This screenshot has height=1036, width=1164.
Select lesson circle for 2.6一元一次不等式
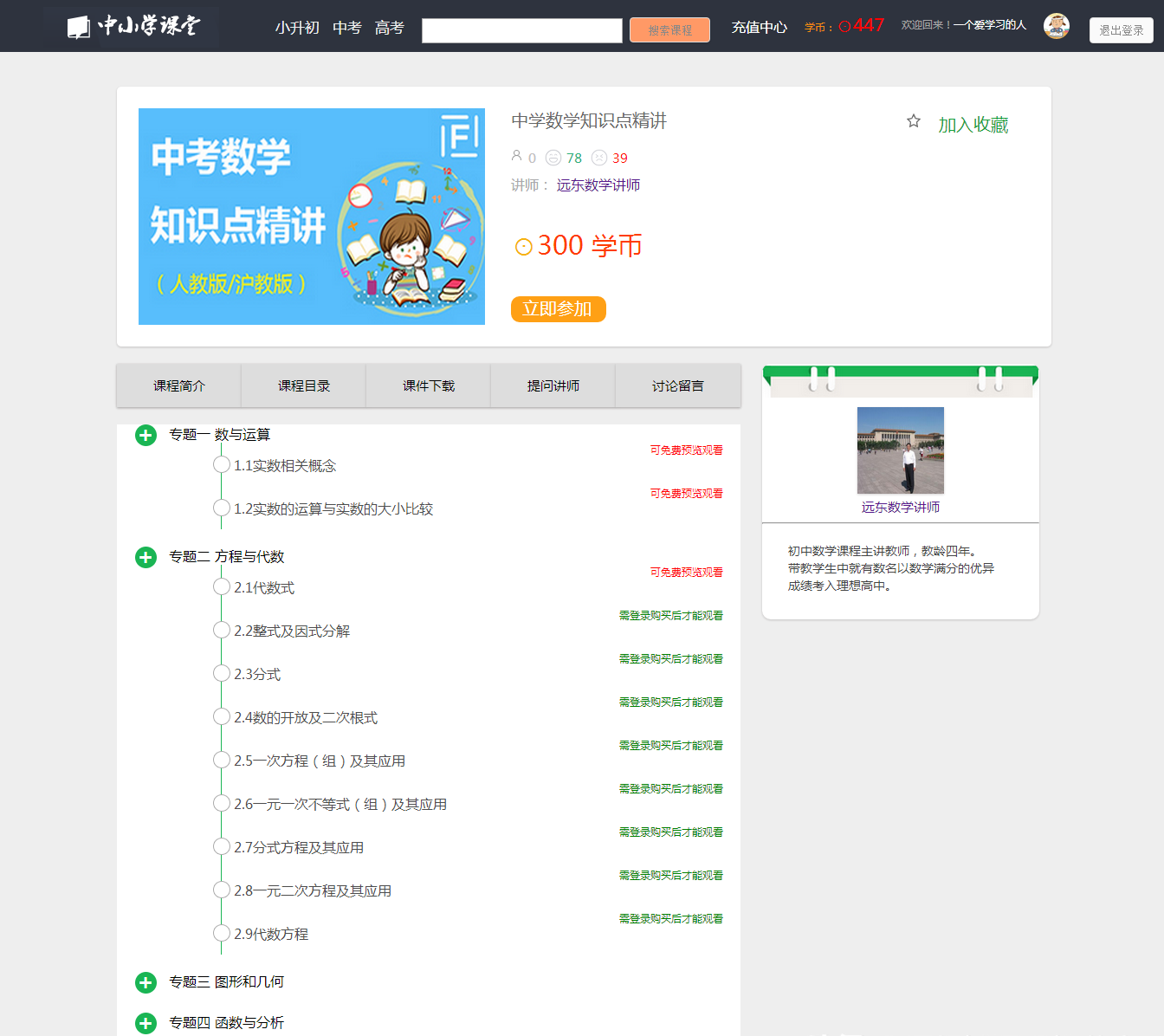[222, 804]
